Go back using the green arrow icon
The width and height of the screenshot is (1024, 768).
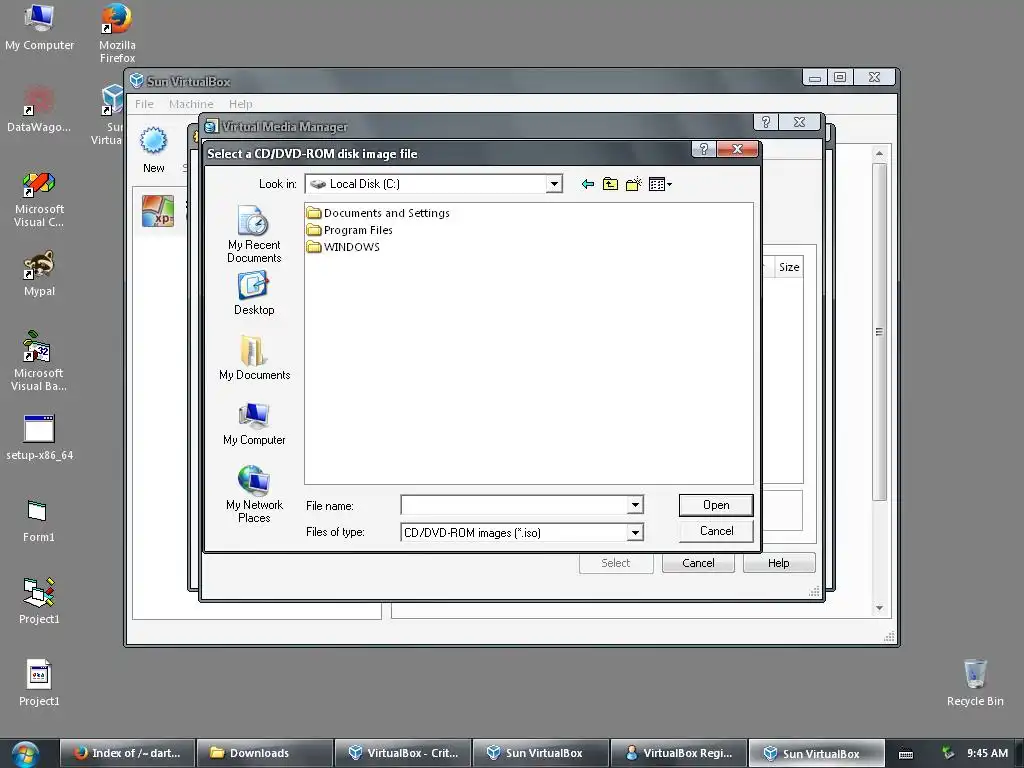(587, 184)
